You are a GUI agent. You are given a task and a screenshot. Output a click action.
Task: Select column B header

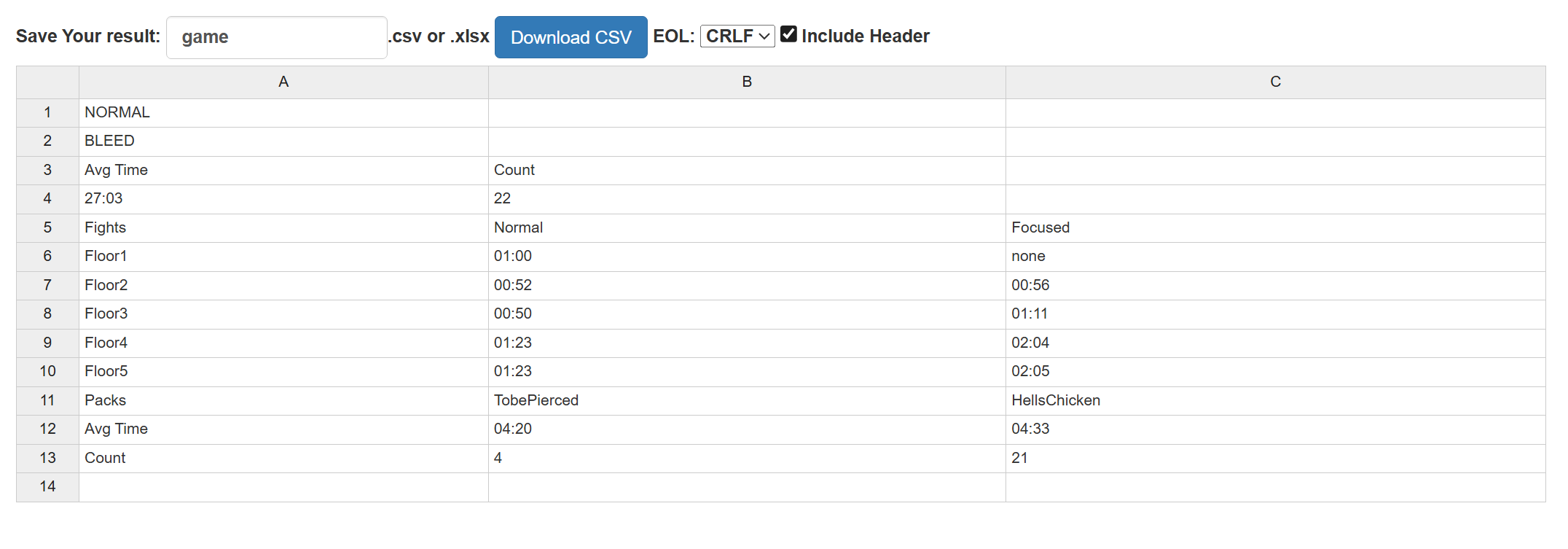(747, 82)
